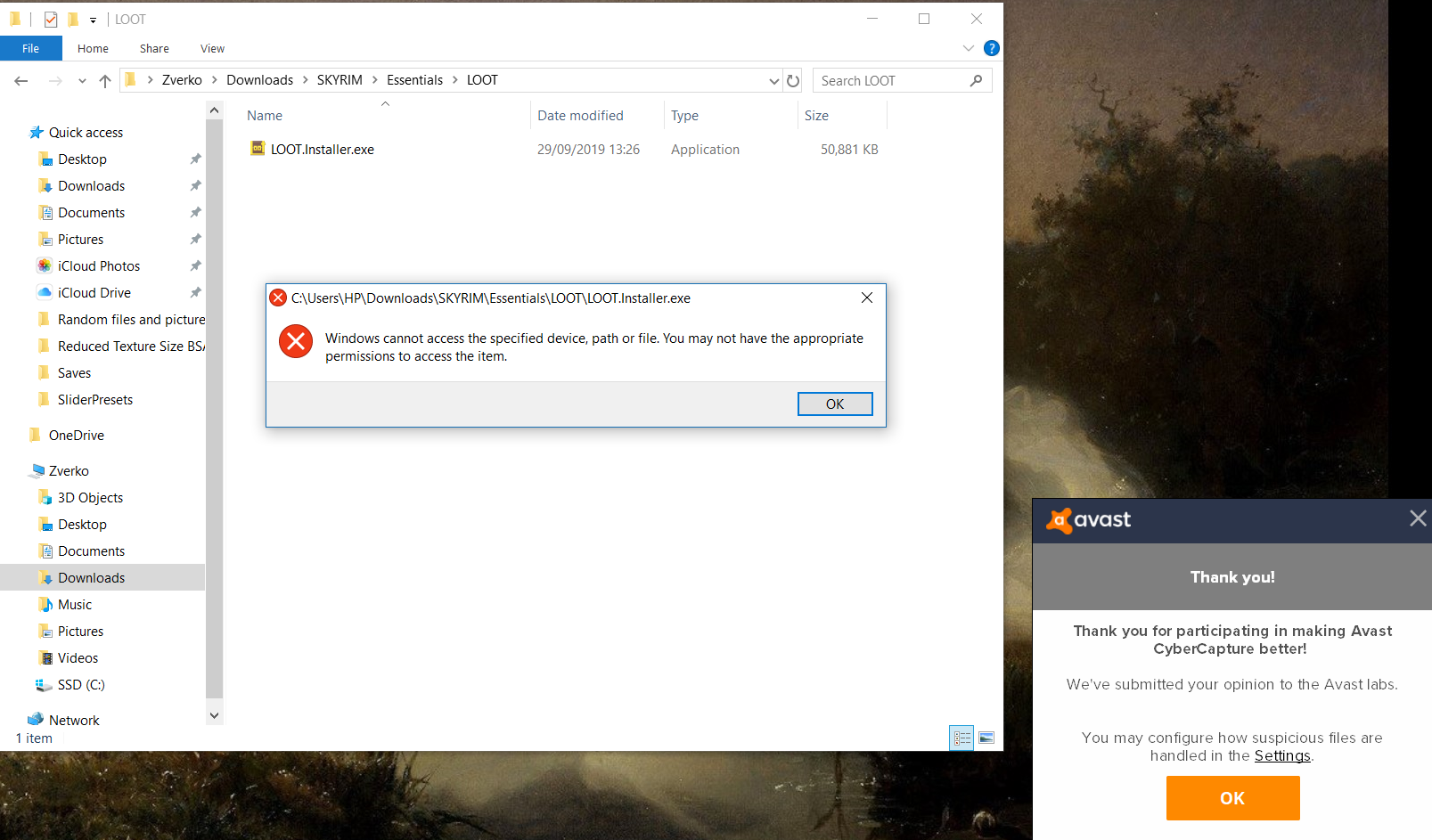
Task: Click the LOOT.Installer.exe file icon
Action: pos(258,149)
